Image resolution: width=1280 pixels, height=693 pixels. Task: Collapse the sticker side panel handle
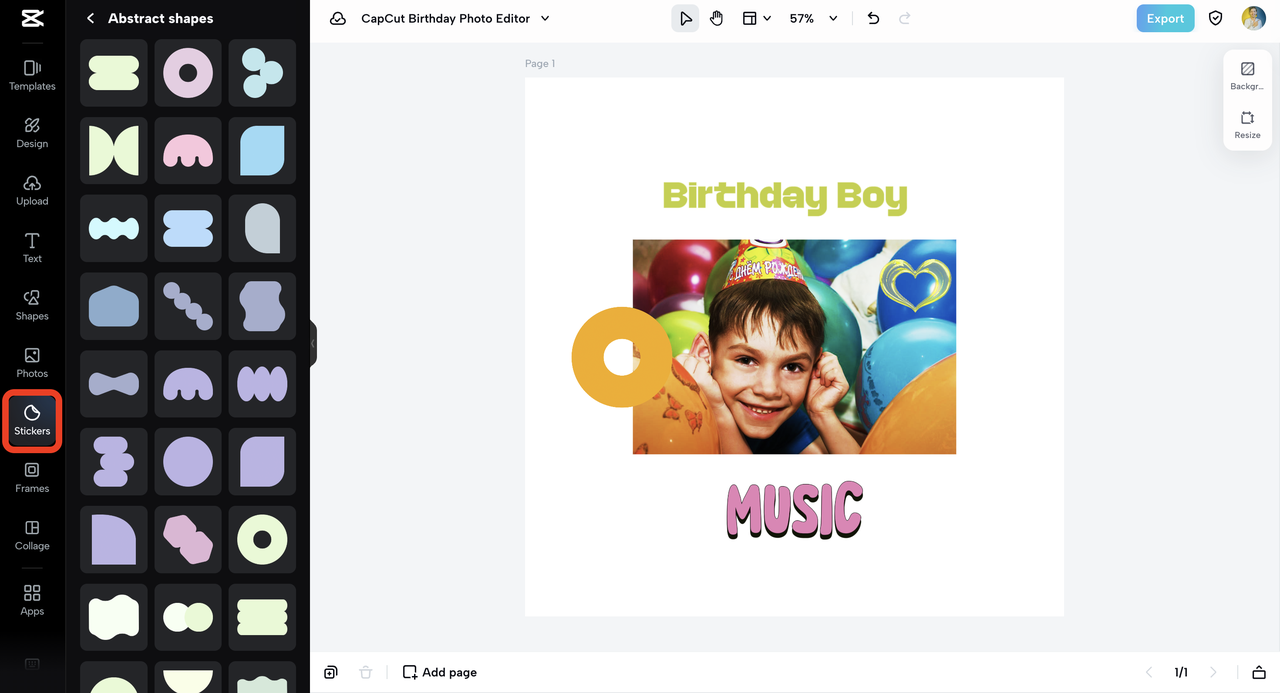coord(313,343)
